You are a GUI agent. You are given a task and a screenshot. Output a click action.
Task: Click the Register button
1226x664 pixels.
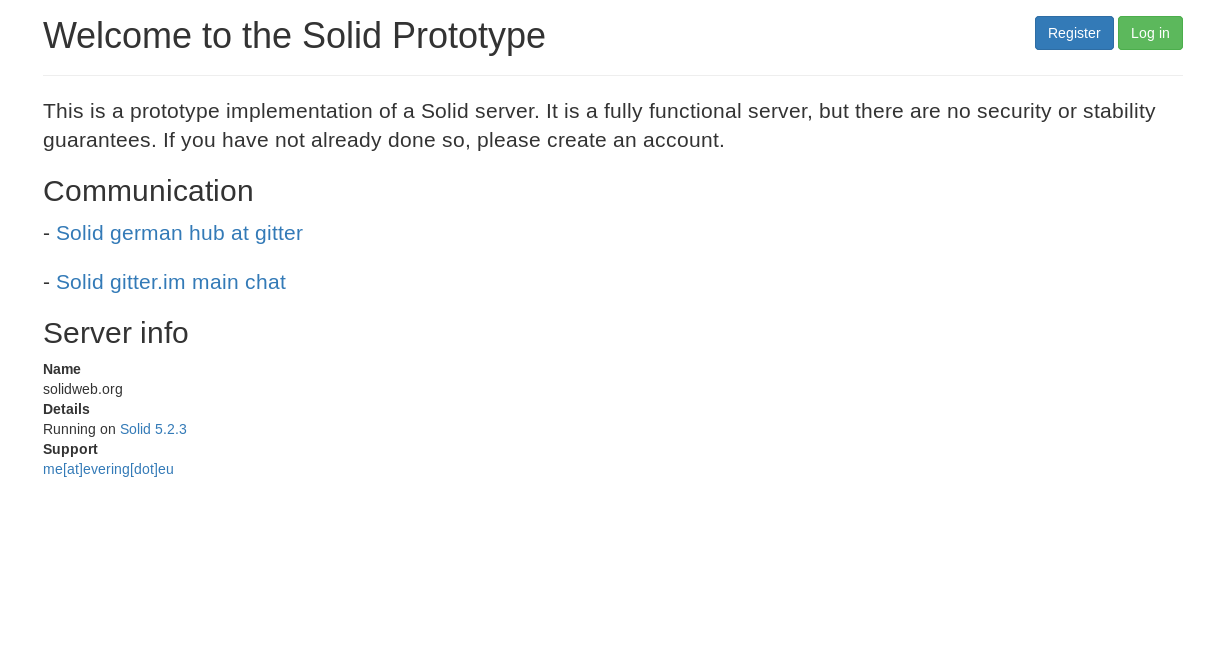[1073, 33]
